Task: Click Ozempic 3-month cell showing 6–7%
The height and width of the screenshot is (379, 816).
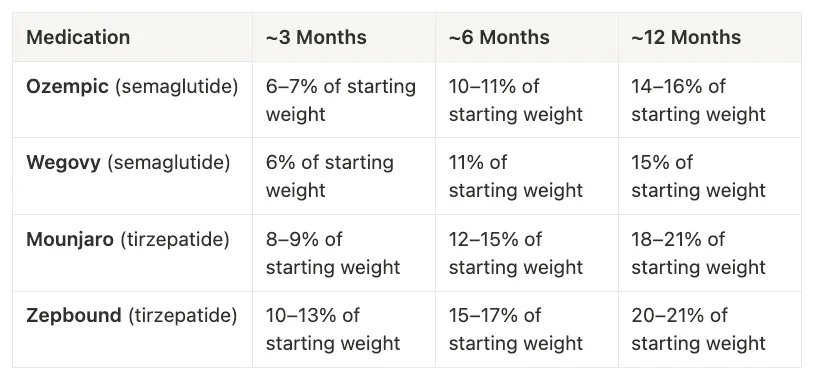Action: pyautogui.click(x=341, y=100)
